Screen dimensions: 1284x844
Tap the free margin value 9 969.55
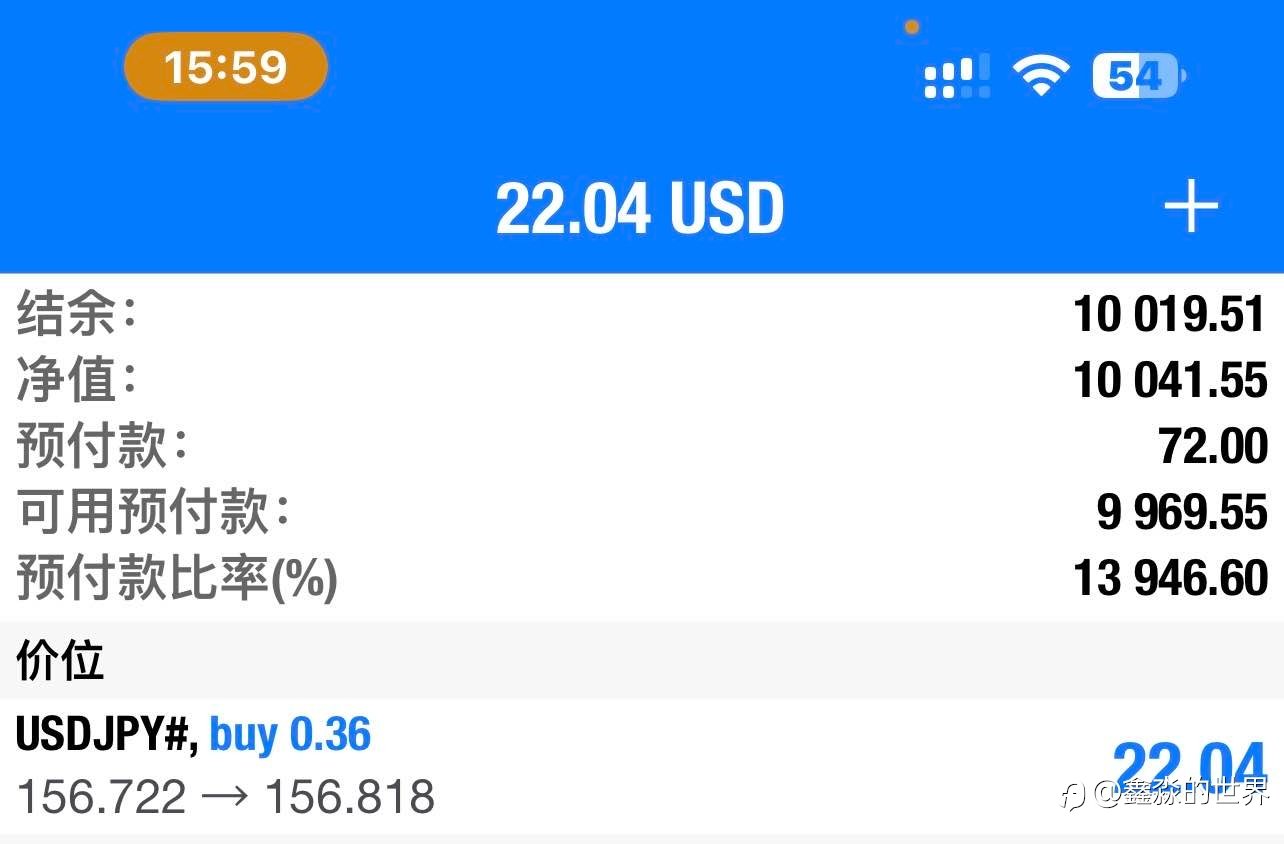coord(1182,512)
